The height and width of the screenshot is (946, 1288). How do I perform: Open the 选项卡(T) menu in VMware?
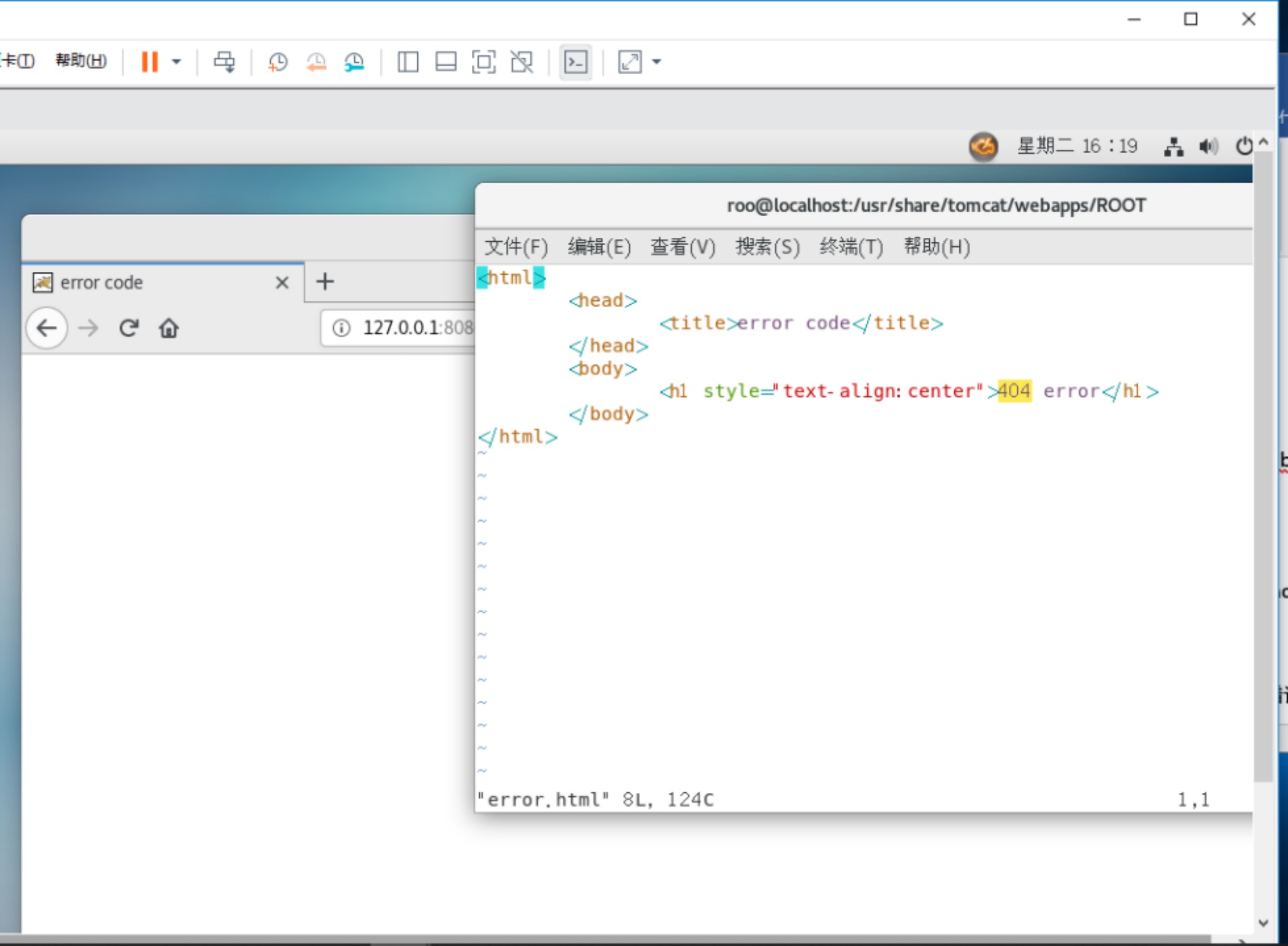coord(17,61)
